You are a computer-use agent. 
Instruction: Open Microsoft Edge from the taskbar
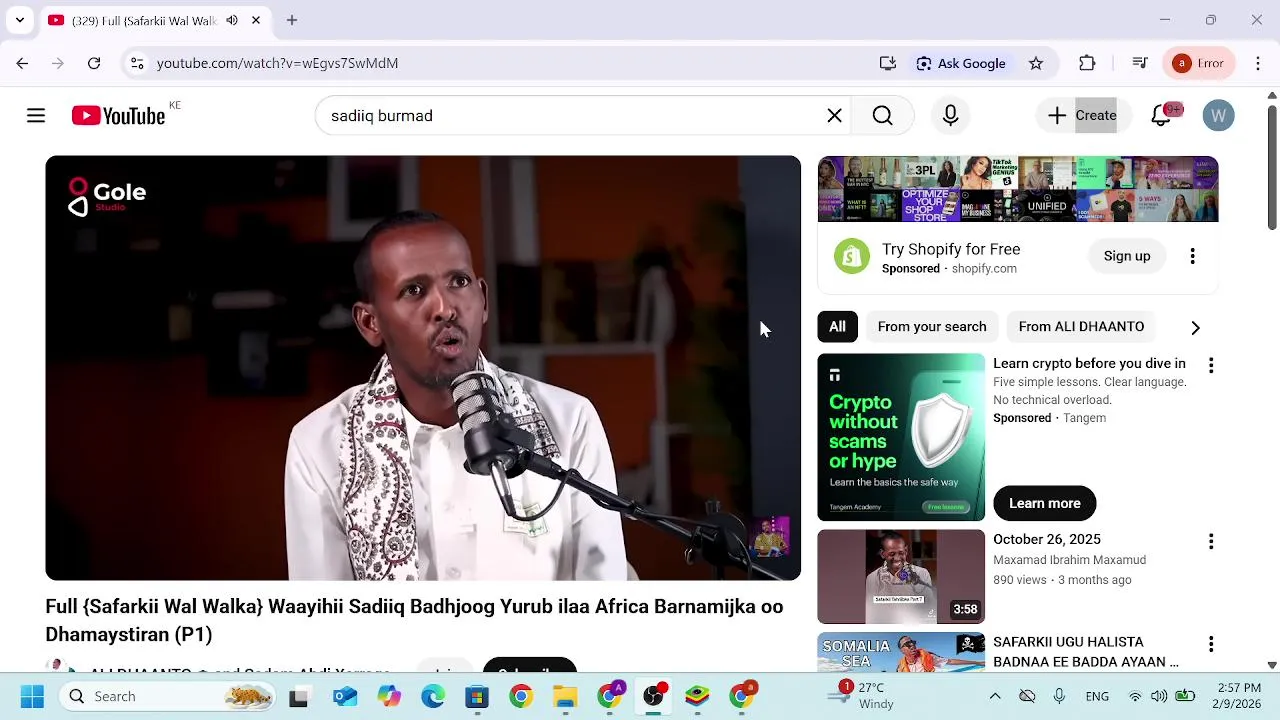click(433, 697)
